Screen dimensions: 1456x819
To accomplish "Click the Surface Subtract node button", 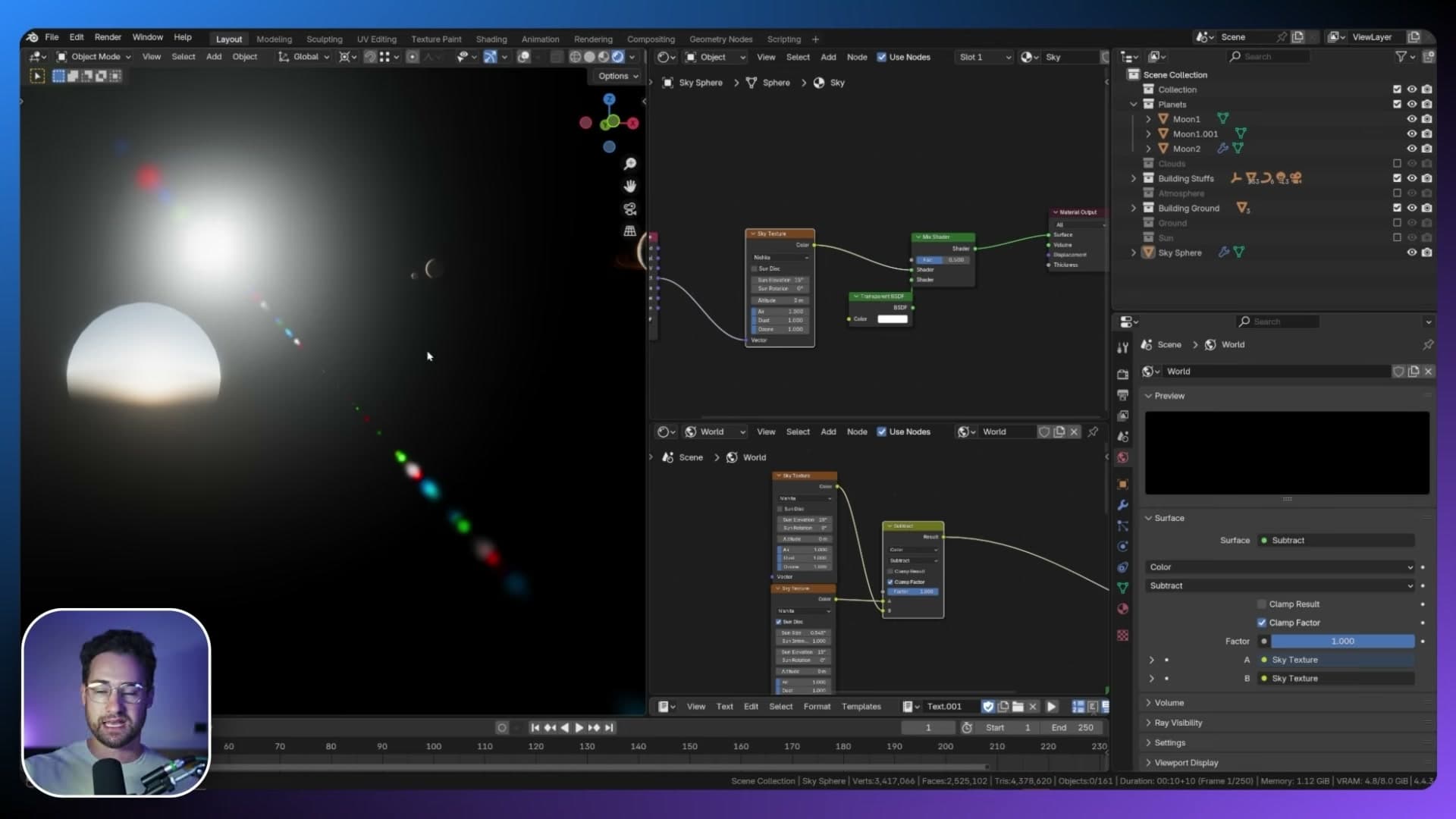I will (1336, 541).
